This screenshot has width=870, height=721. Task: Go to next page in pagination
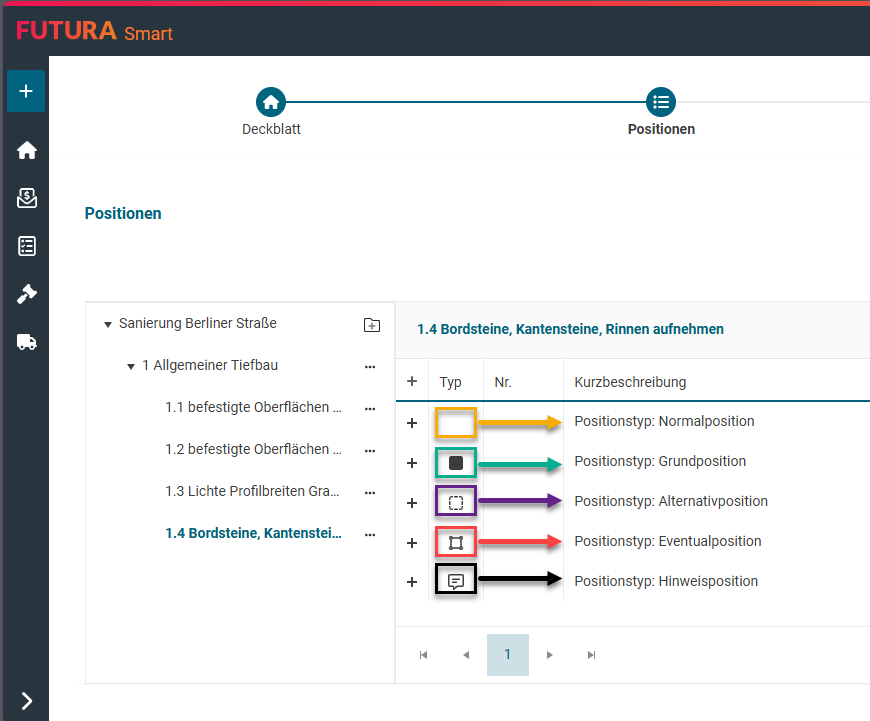[x=549, y=655]
